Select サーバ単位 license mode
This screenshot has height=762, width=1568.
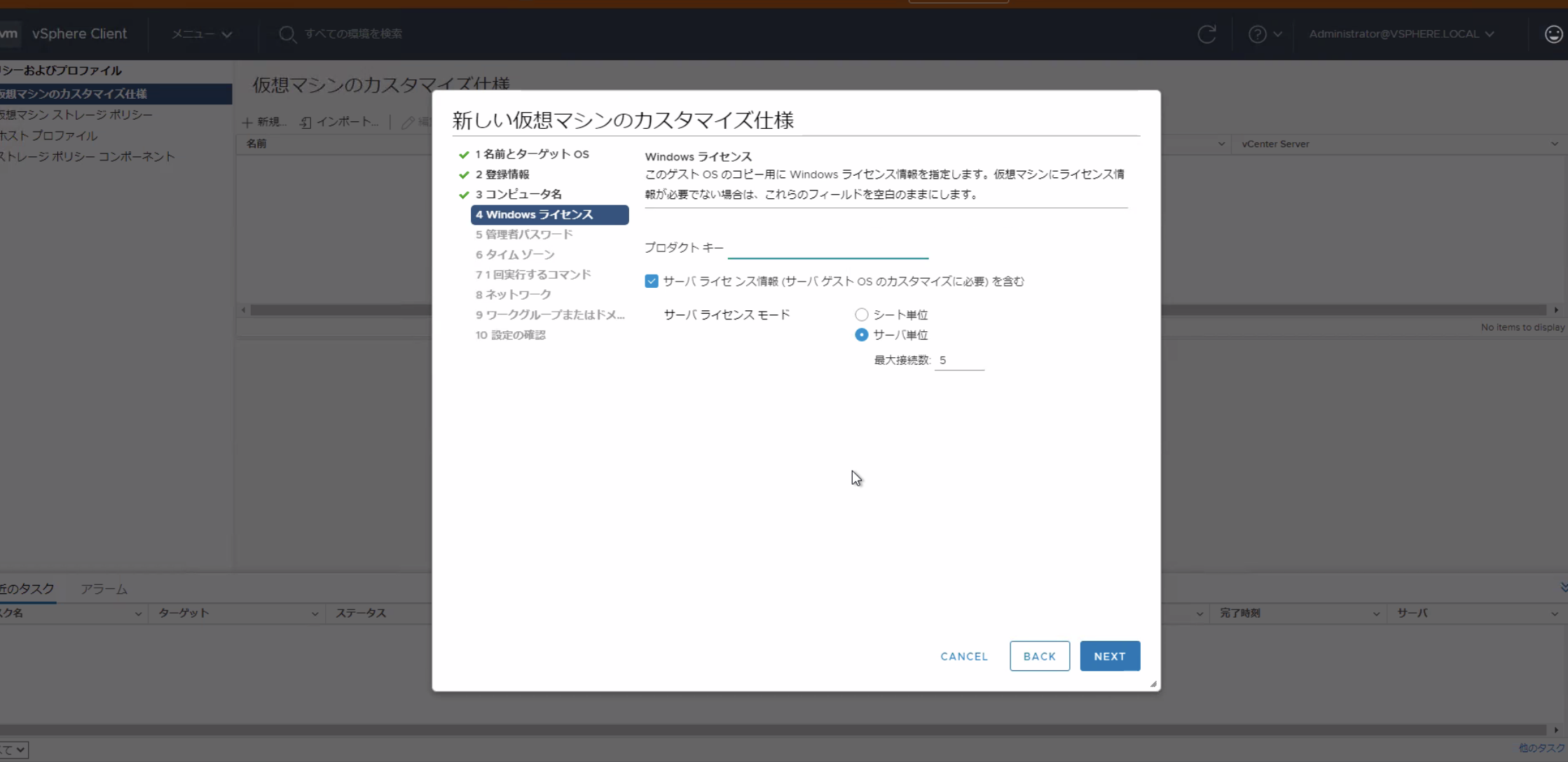(860, 335)
